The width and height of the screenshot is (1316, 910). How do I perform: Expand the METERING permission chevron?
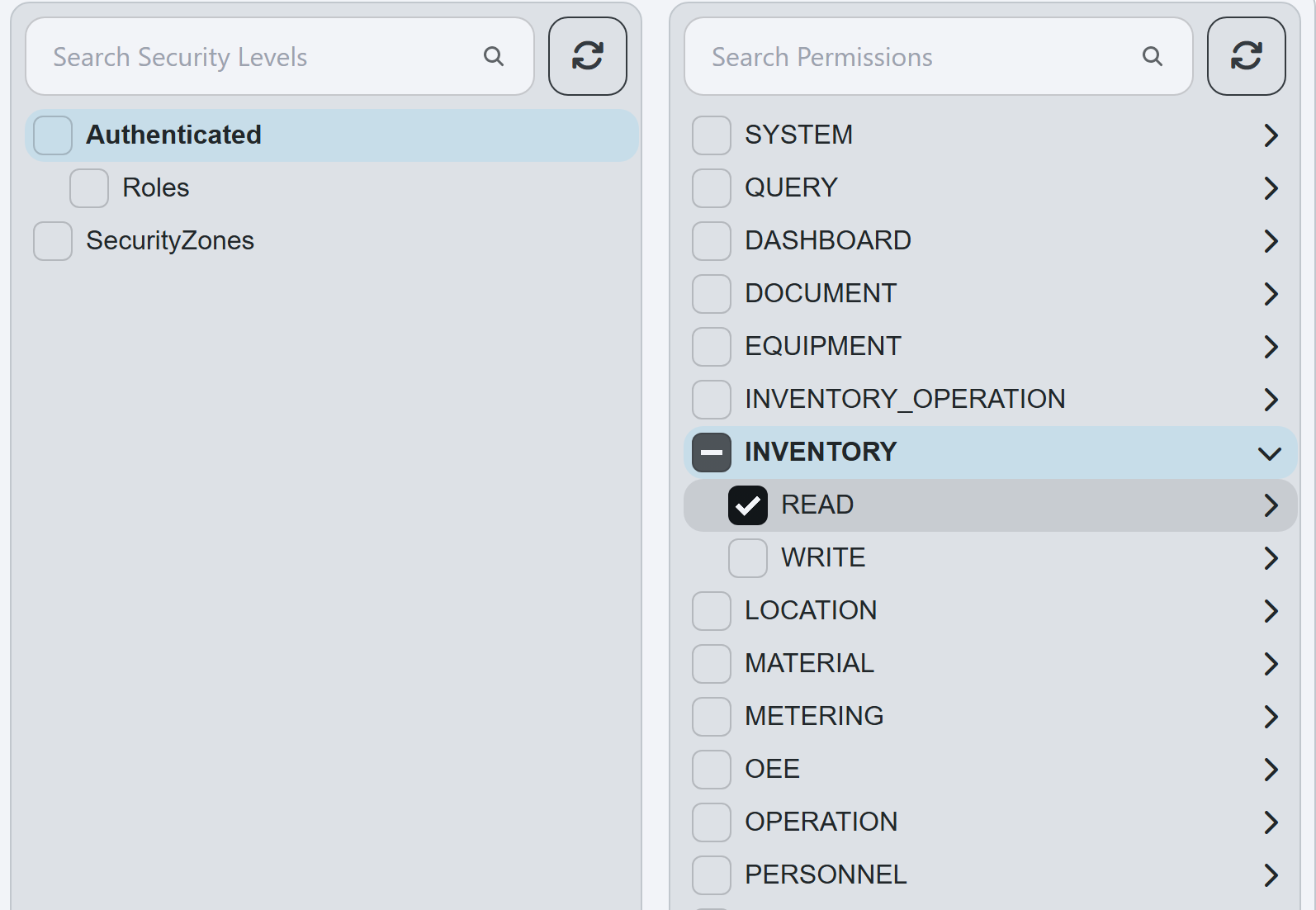point(1271,717)
